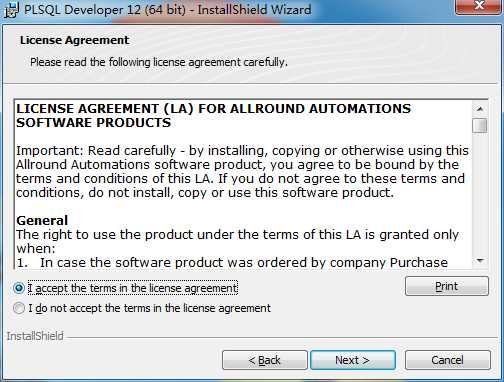
Task: Click the 'I do not accept' label text
Action: (149, 308)
